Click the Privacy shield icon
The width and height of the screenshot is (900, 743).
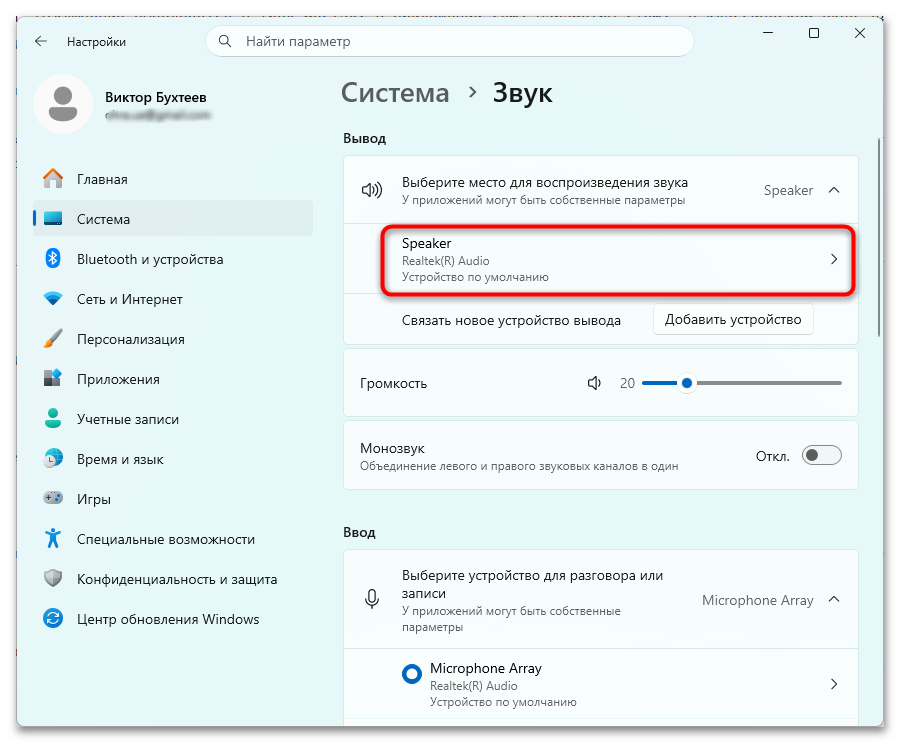point(53,579)
